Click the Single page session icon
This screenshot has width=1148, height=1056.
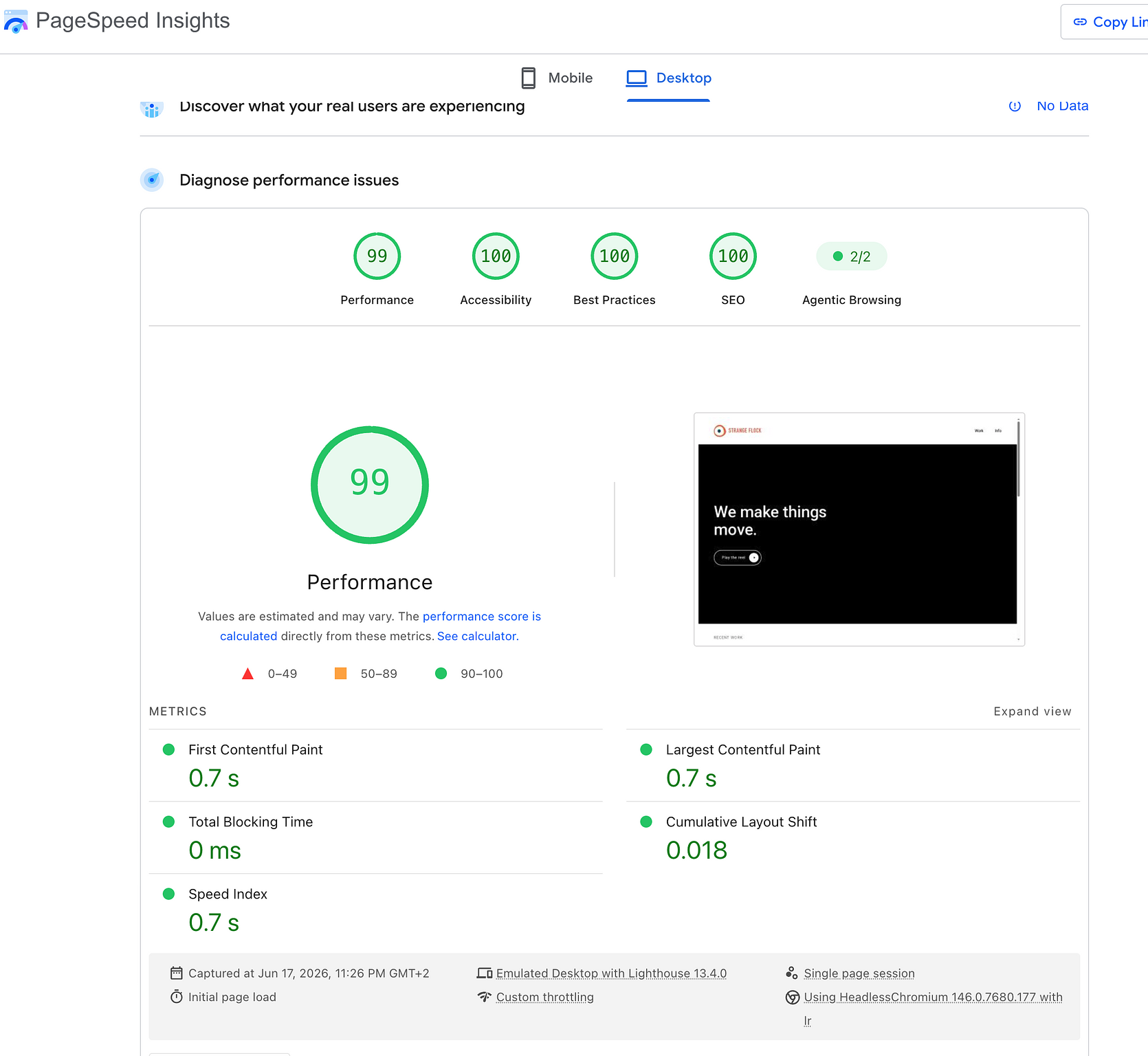point(792,973)
